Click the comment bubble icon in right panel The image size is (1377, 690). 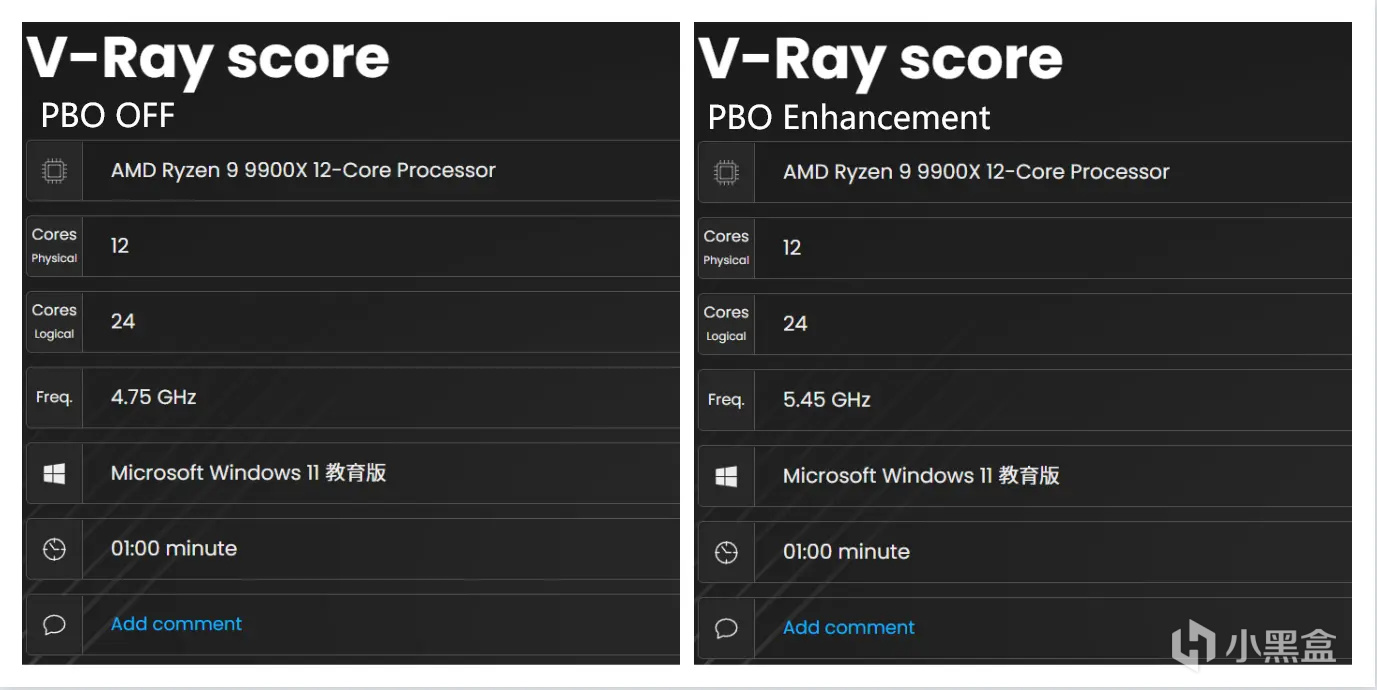click(726, 628)
